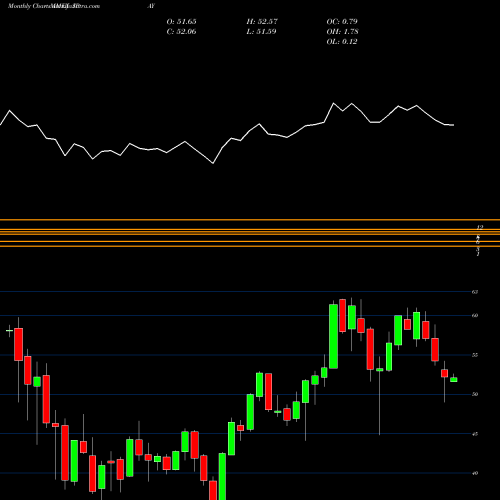
Task: Click the OH: 1.78 reading
Action: tap(342, 31)
